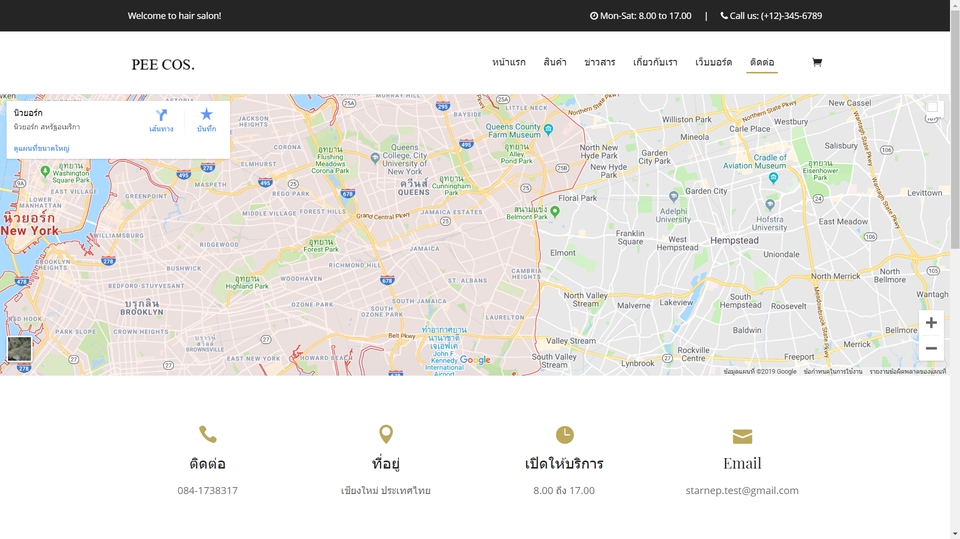Click the gold envelope Email icon
960x539 pixels.
(742, 436)
